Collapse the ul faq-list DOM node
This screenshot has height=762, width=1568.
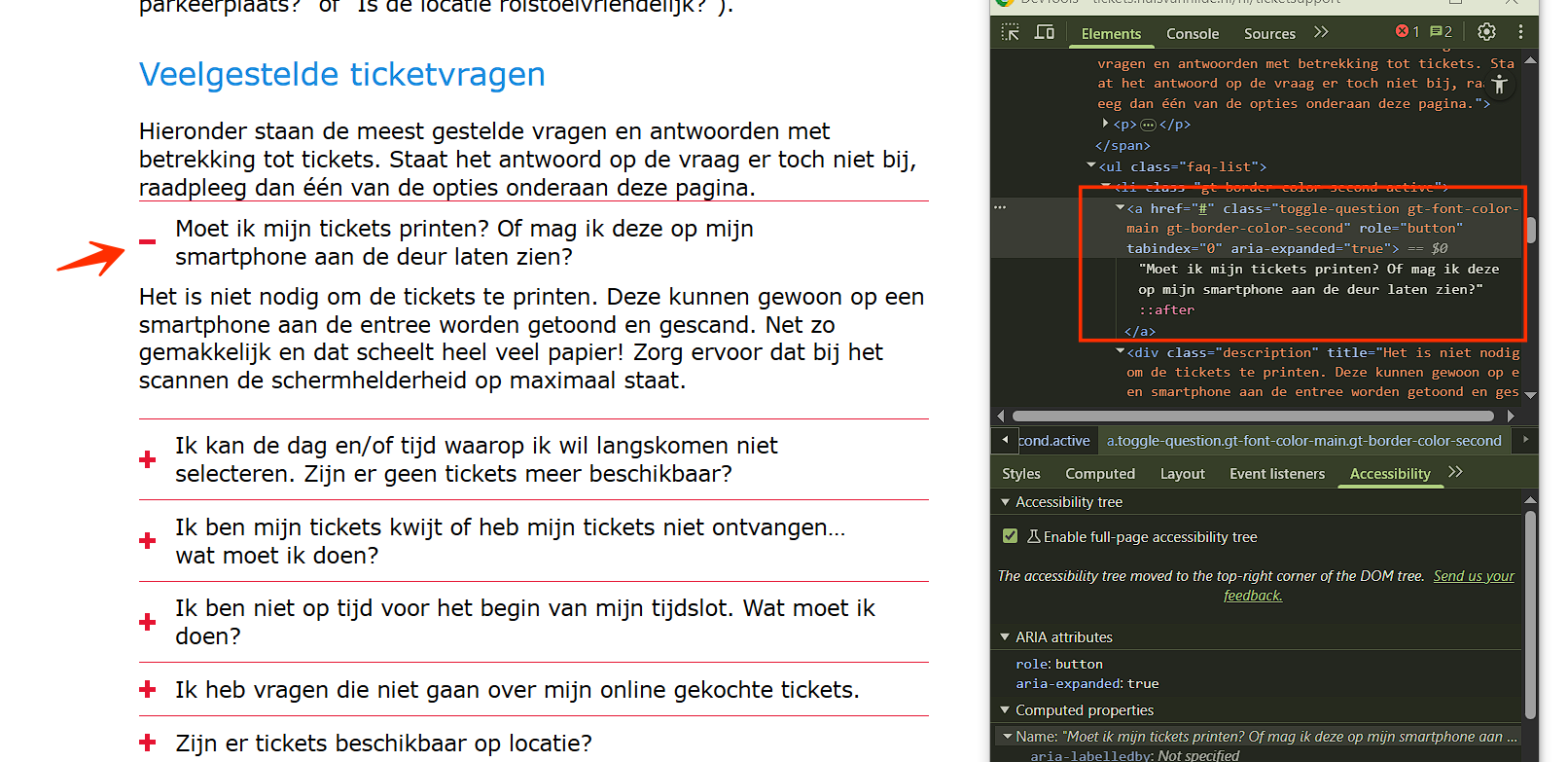1091,166
